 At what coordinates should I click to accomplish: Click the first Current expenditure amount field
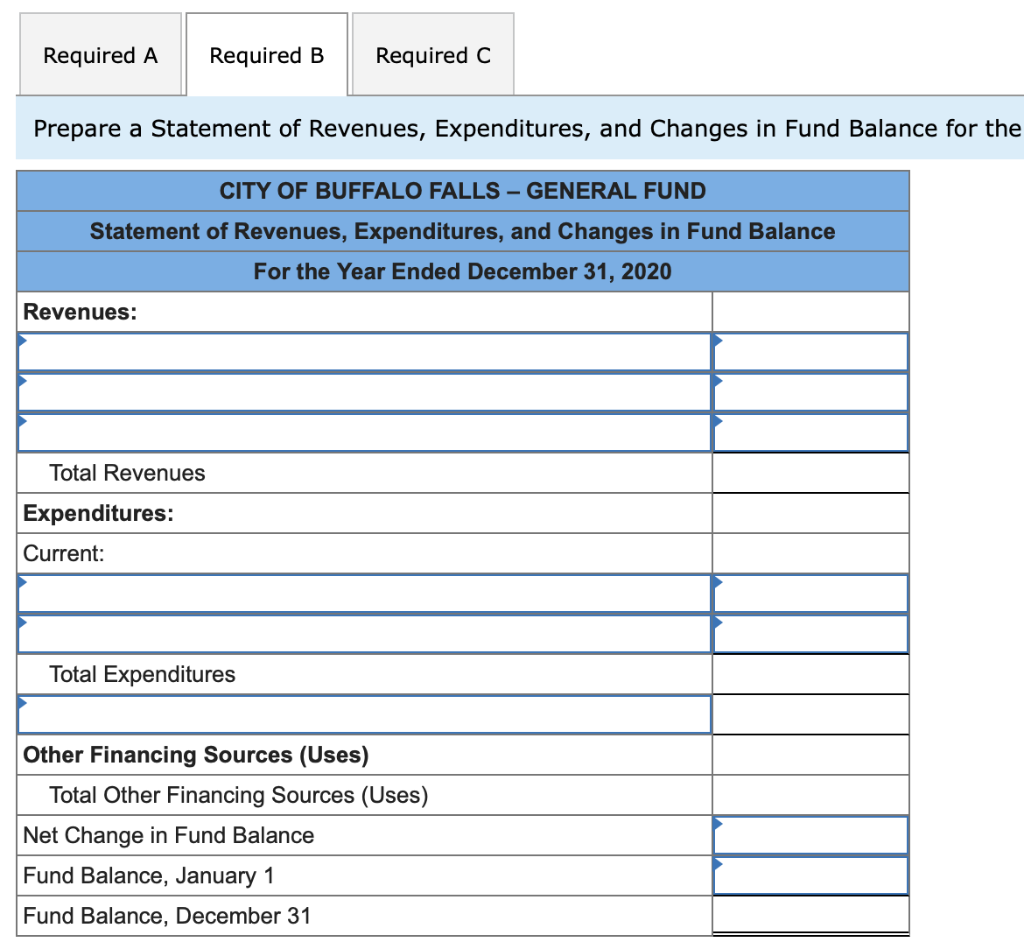tap(810, 593)
